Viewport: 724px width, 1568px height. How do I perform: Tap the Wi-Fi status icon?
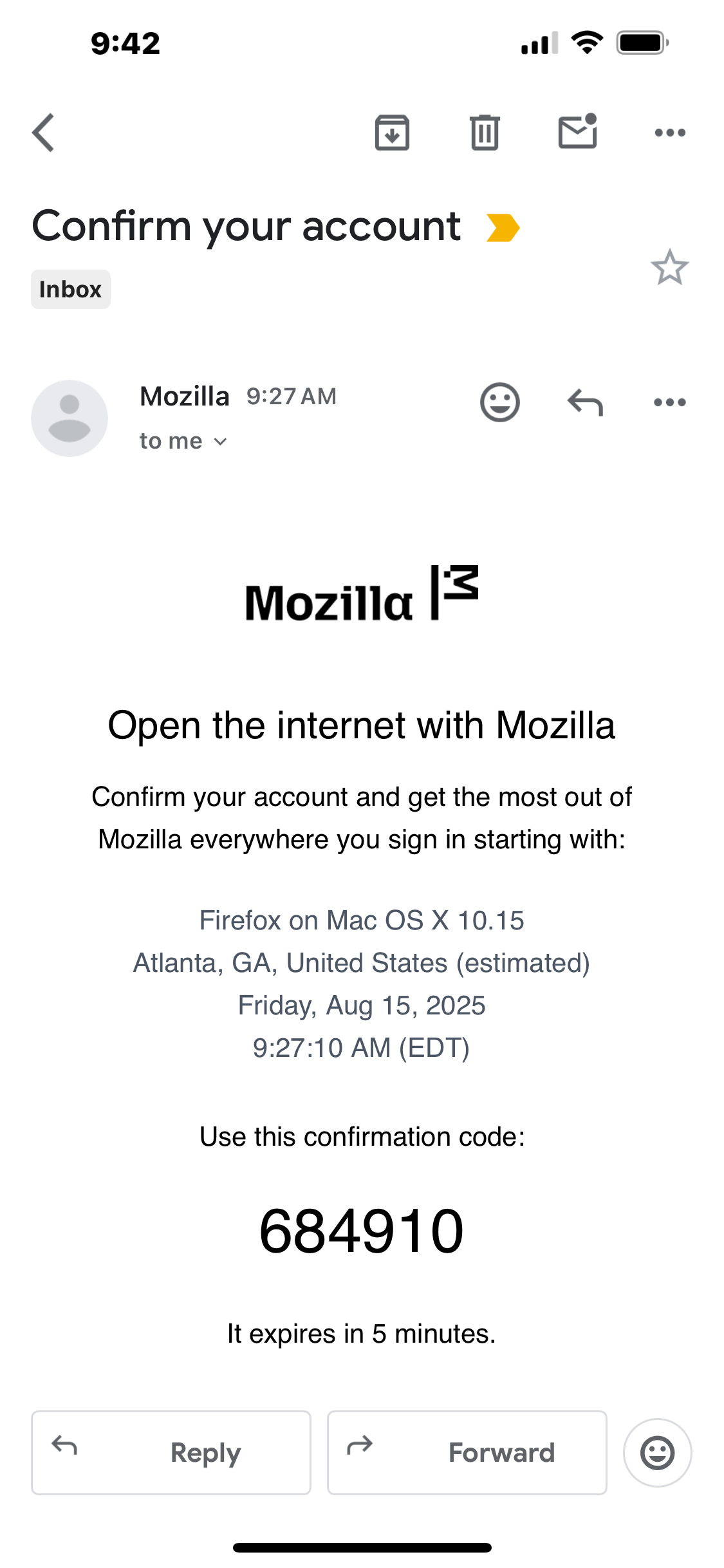[587, 43]
